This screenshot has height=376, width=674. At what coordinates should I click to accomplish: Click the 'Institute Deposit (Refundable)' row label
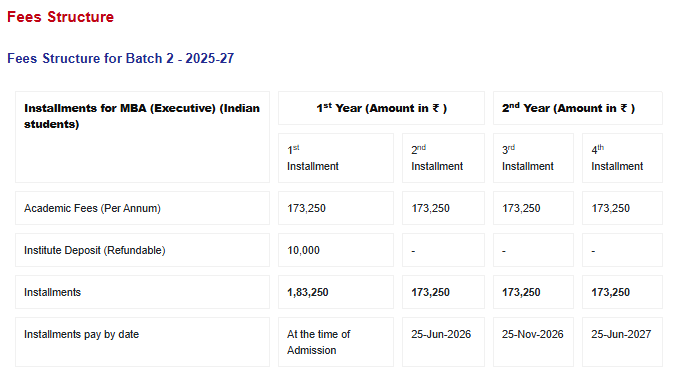click(95, 251)
